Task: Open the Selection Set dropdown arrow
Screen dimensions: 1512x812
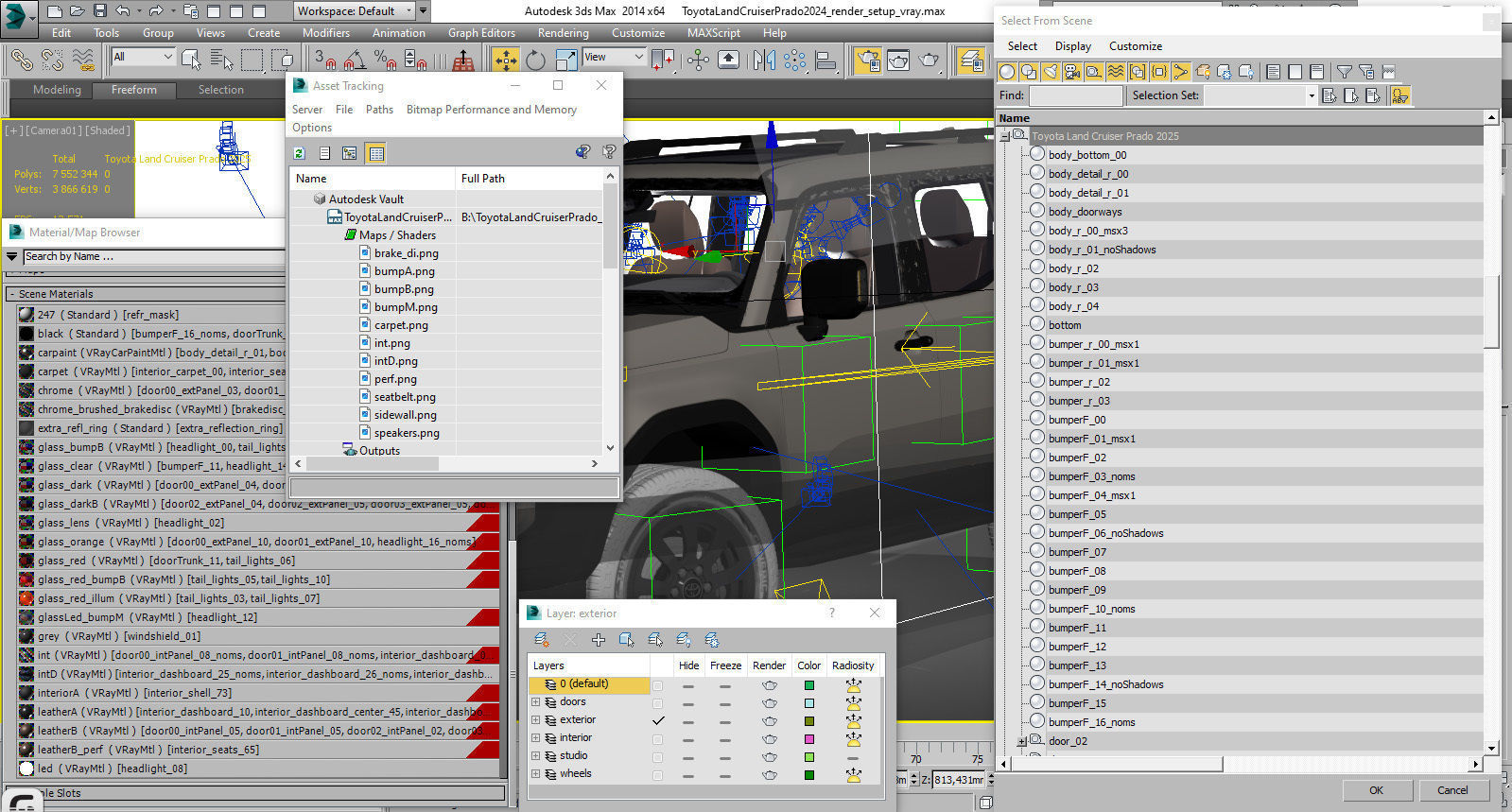Action: 1311,95
